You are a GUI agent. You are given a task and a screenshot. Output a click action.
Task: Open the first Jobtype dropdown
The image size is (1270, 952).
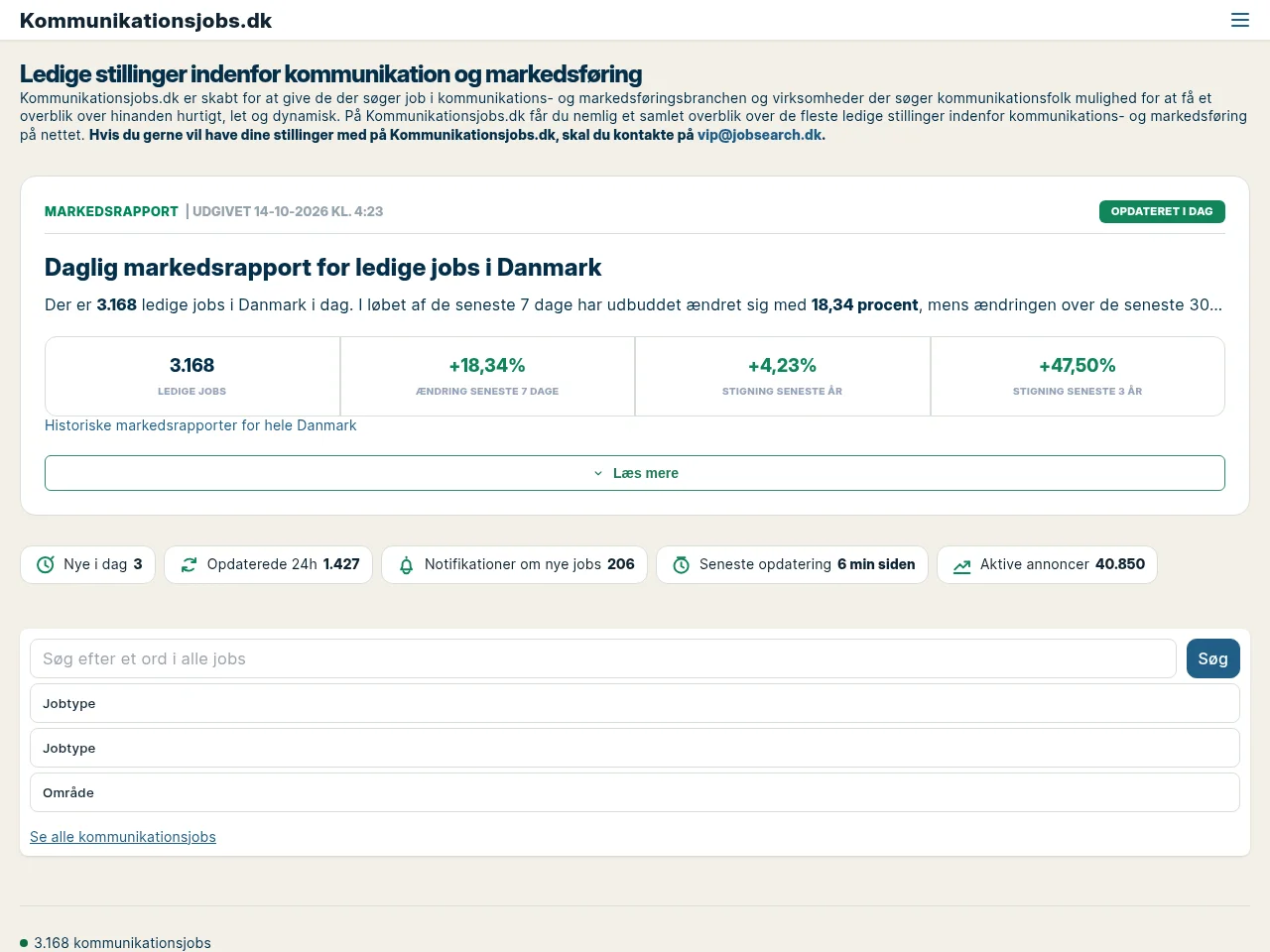[635, 703]
